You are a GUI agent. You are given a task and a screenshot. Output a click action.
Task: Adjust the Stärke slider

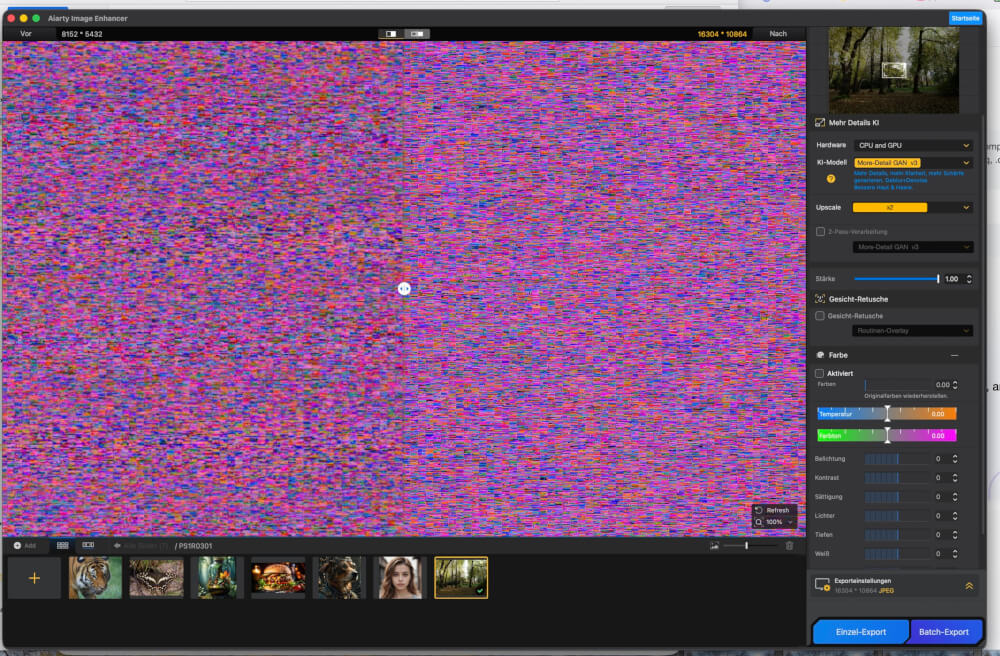pos(937,279)
